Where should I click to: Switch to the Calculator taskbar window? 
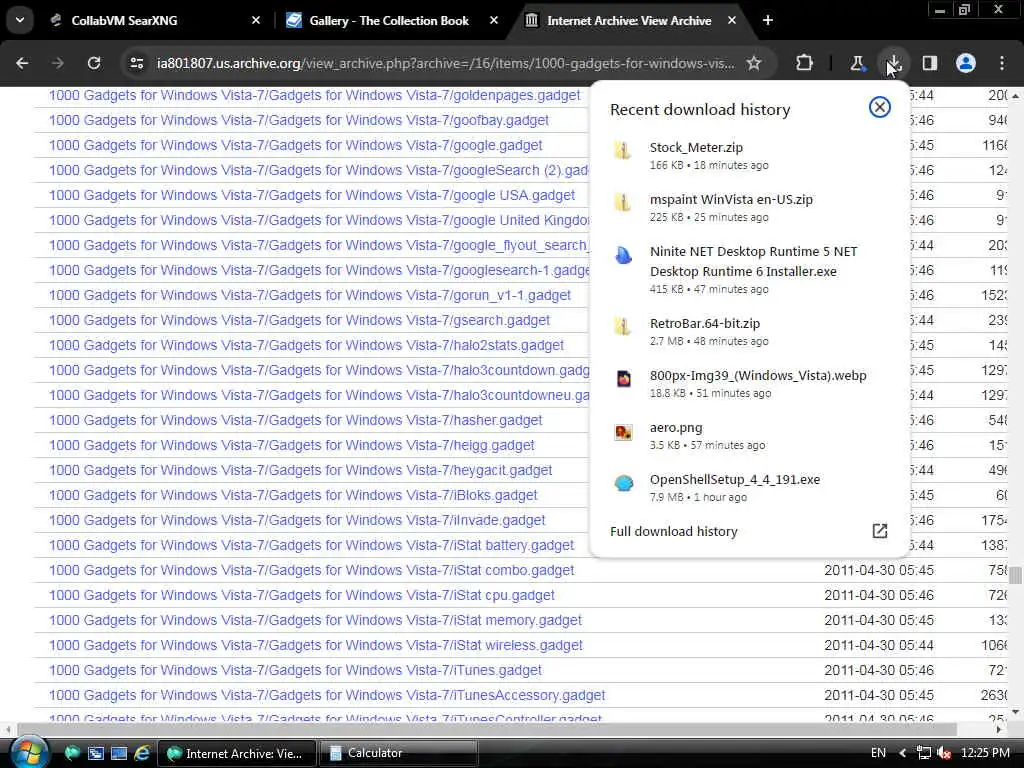[x=398, y=753]
